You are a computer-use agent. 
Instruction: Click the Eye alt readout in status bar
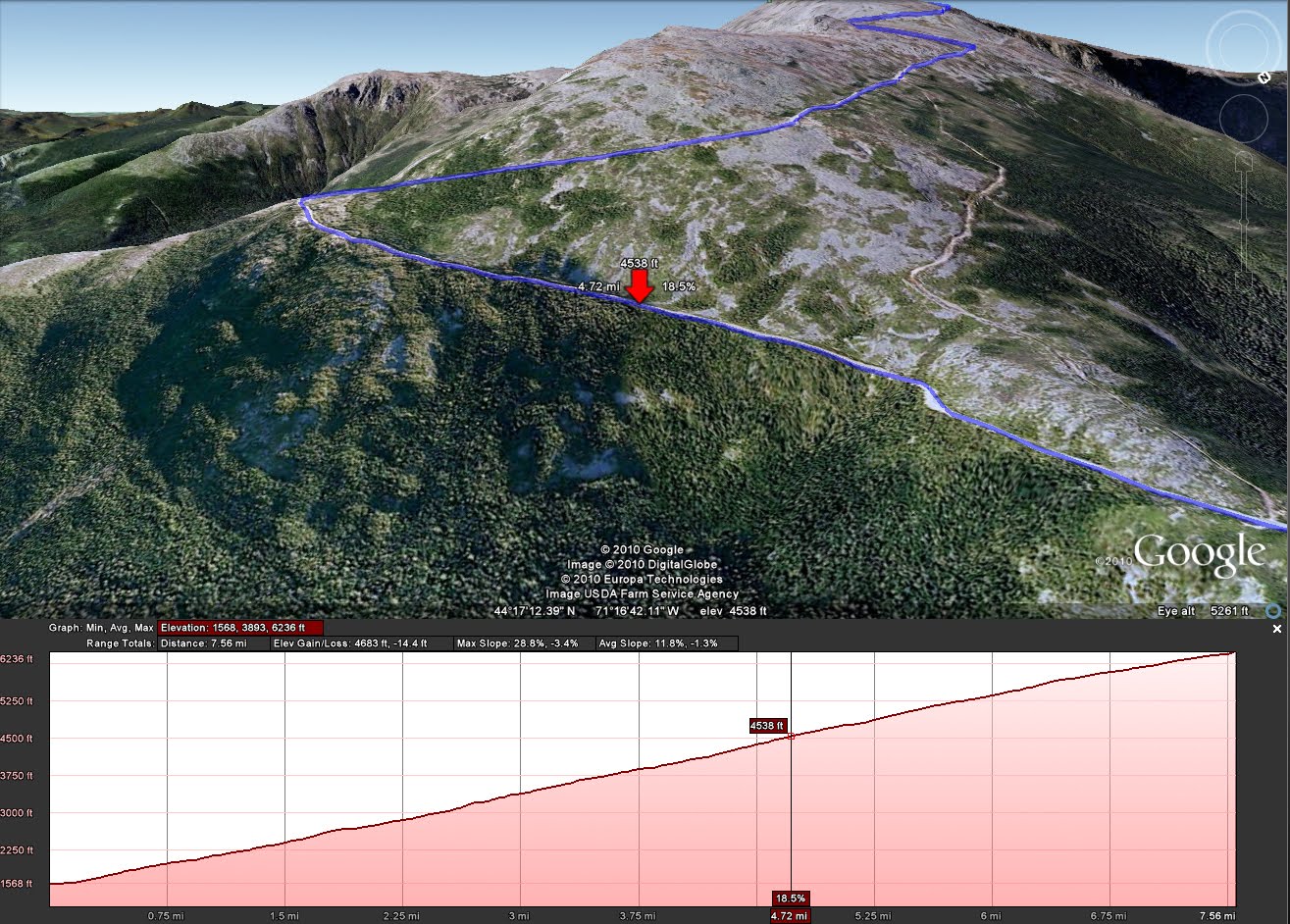tap(1203, 611)
